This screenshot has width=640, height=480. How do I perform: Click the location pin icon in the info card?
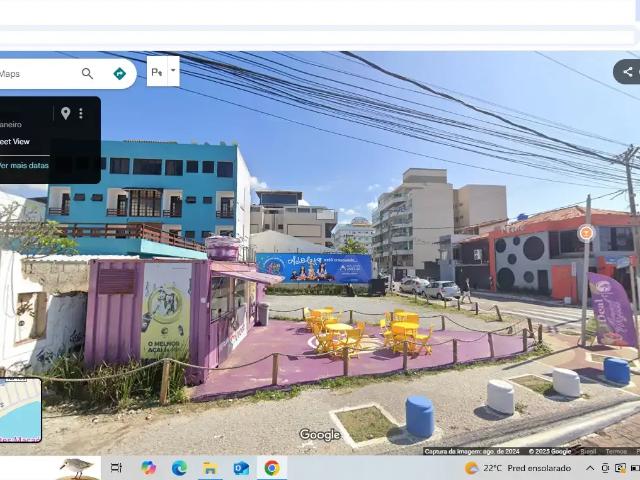click(65, 114)
